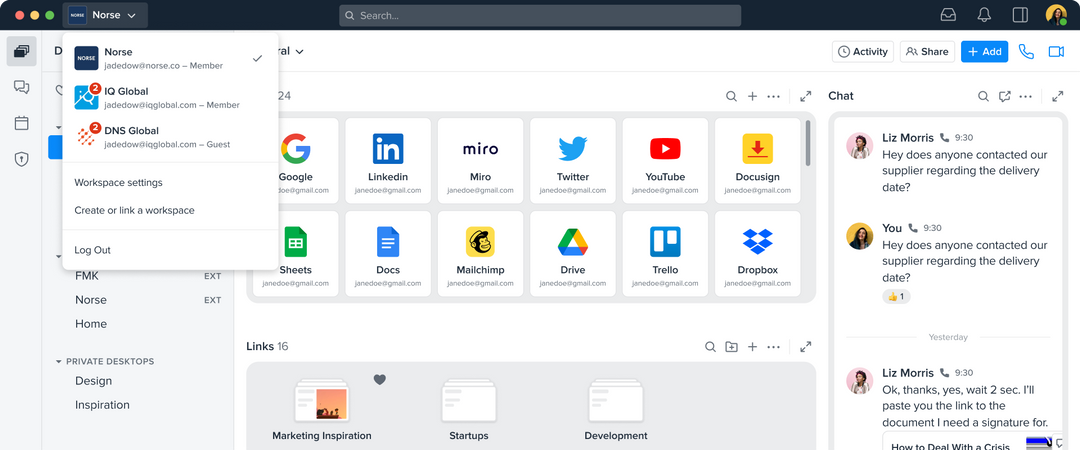Open the YouTube app tile
Screen dimensions: 1080x450
click(x=665, y=161)
